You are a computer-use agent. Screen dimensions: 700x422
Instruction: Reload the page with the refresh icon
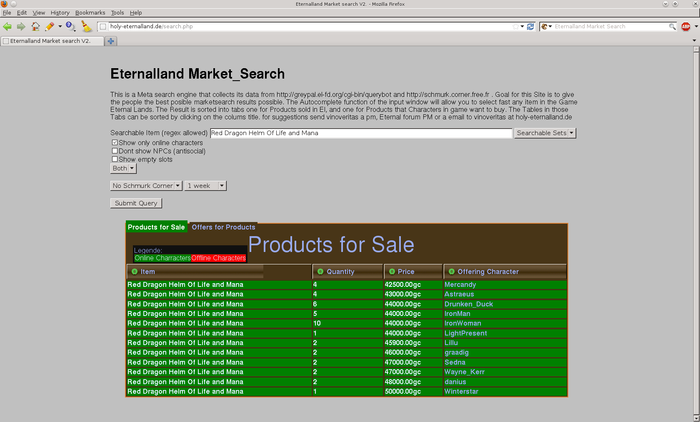point(530,27)
